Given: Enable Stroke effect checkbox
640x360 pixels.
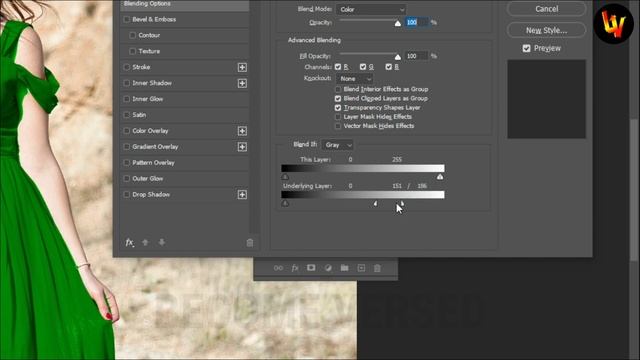Looking at the screenshot, I should 127,67.
